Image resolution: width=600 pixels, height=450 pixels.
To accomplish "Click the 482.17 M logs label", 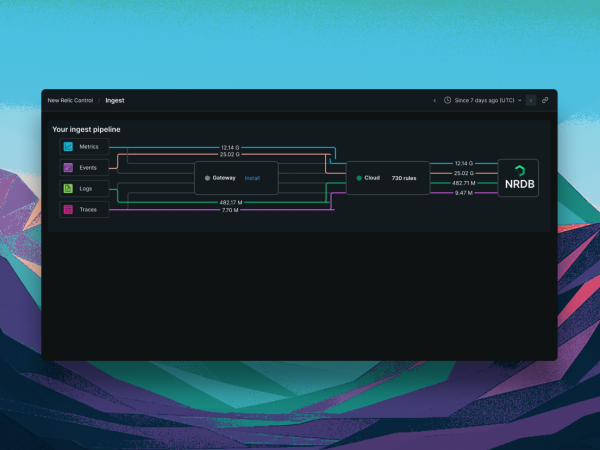I will pos(231,202).
